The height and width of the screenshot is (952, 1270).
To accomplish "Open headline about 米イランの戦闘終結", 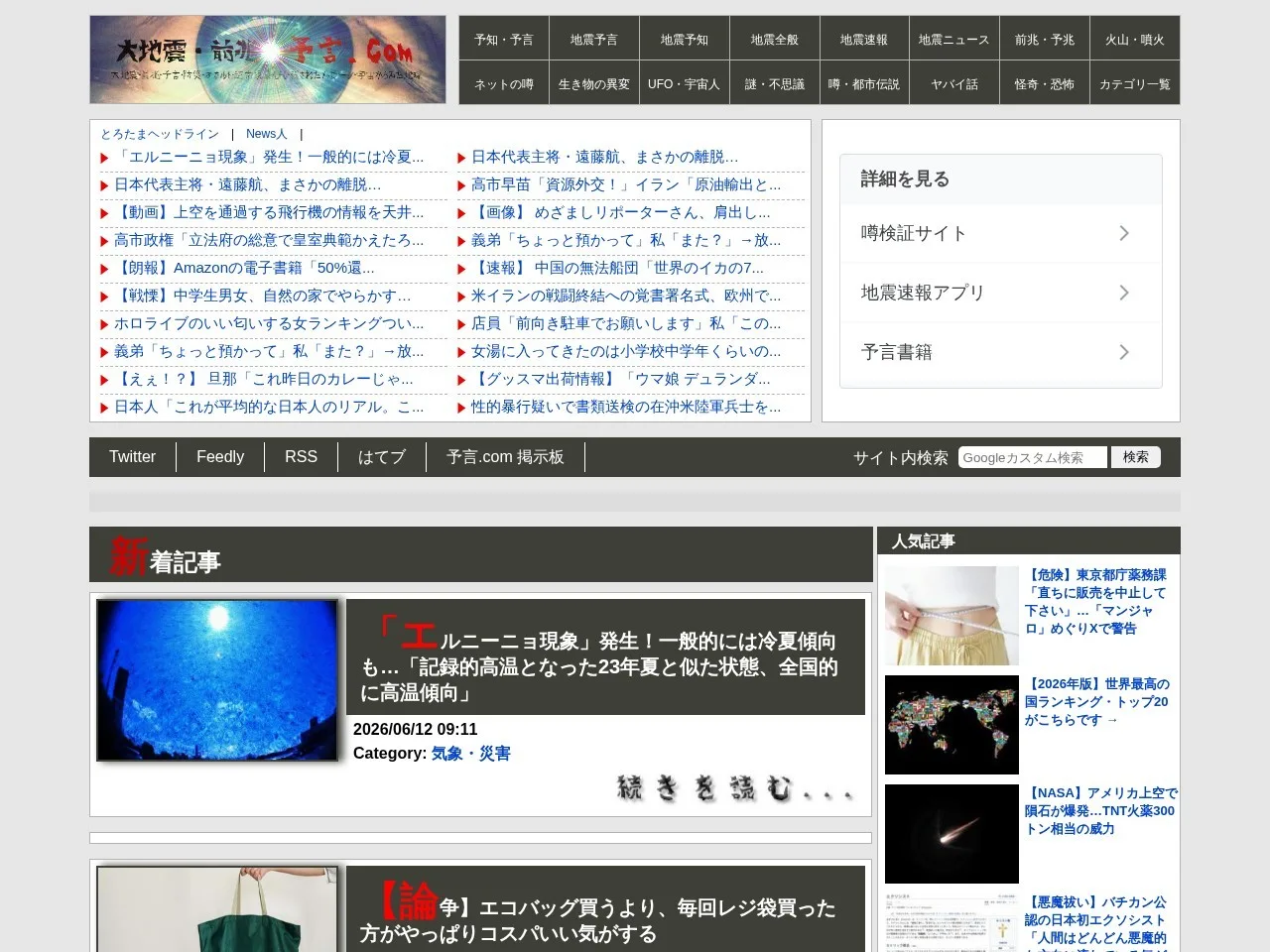I will pyautogui.click(x=626, y=296).
